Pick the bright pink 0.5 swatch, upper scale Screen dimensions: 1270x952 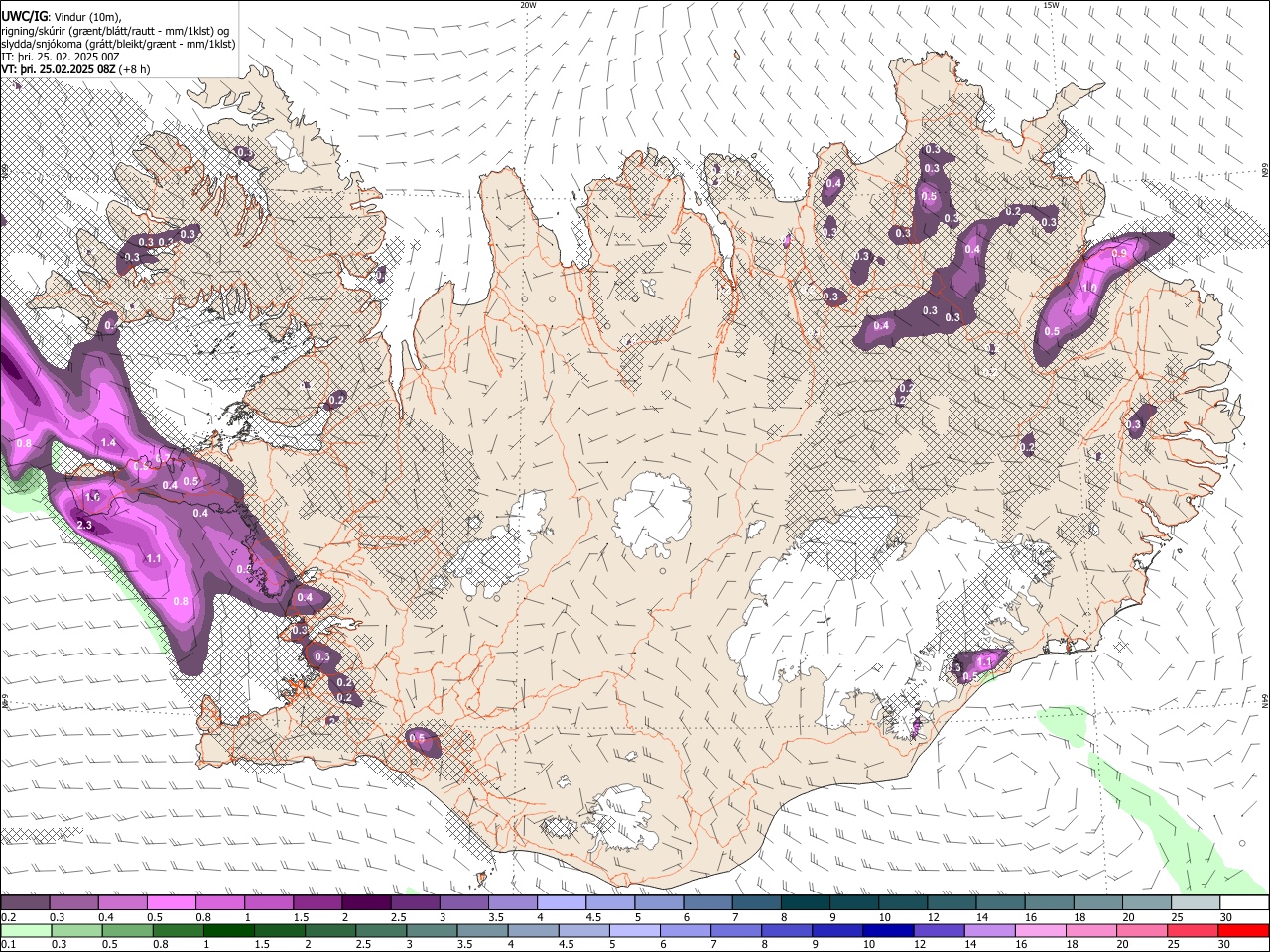tap(171, 903)
